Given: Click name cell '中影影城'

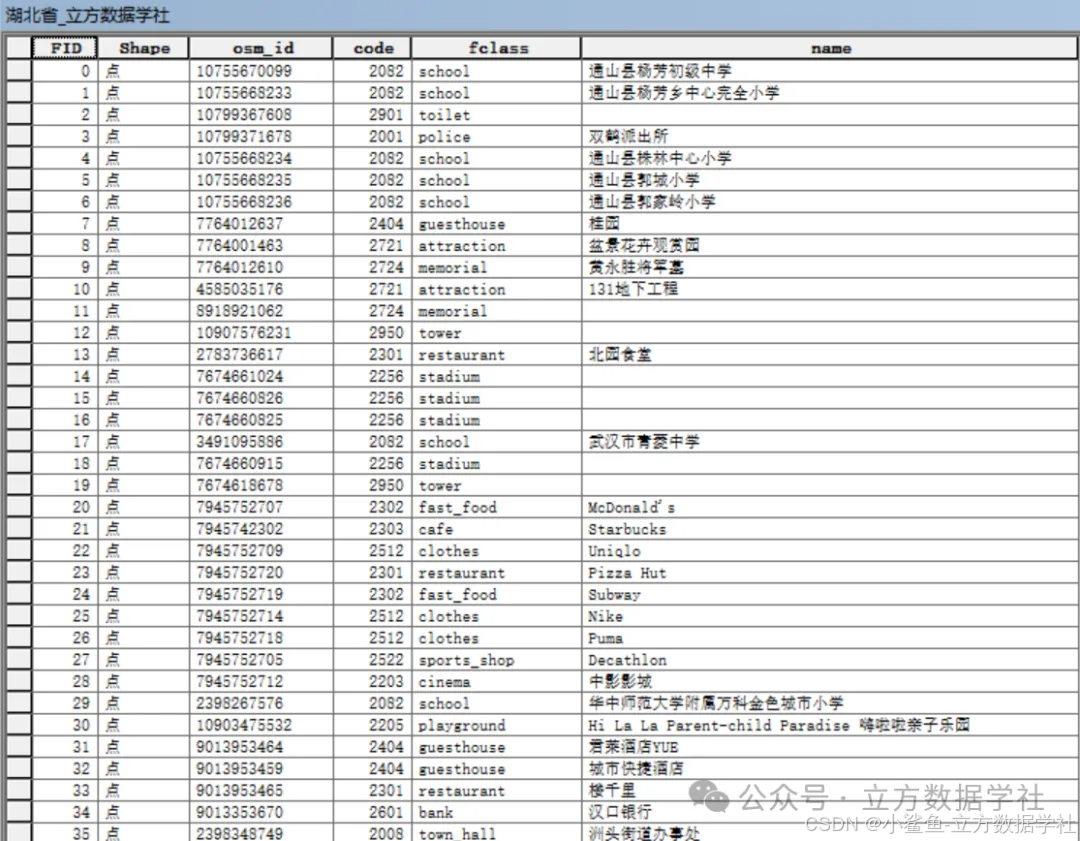Looking at the screenshot, I should pyautogui.click(x=829, y=682).
